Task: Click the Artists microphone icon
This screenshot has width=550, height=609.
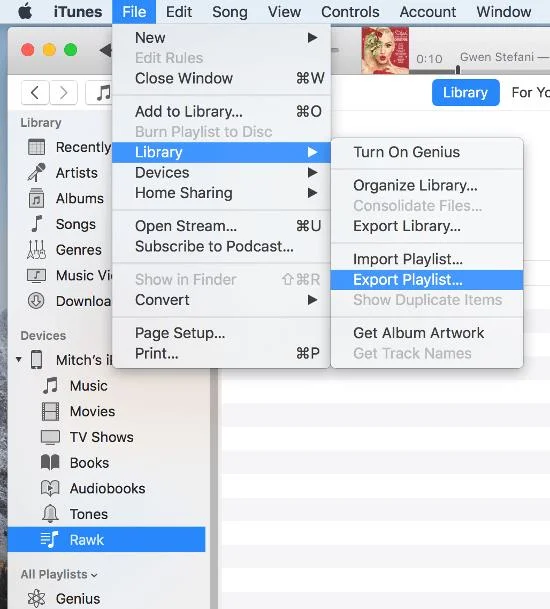Action: 37,172
